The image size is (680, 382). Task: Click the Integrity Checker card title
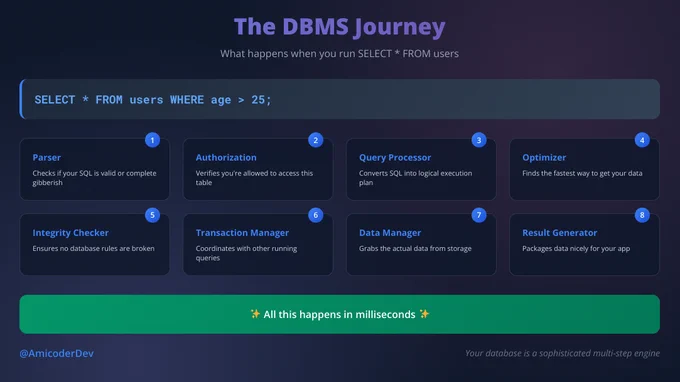pos(70,233)
